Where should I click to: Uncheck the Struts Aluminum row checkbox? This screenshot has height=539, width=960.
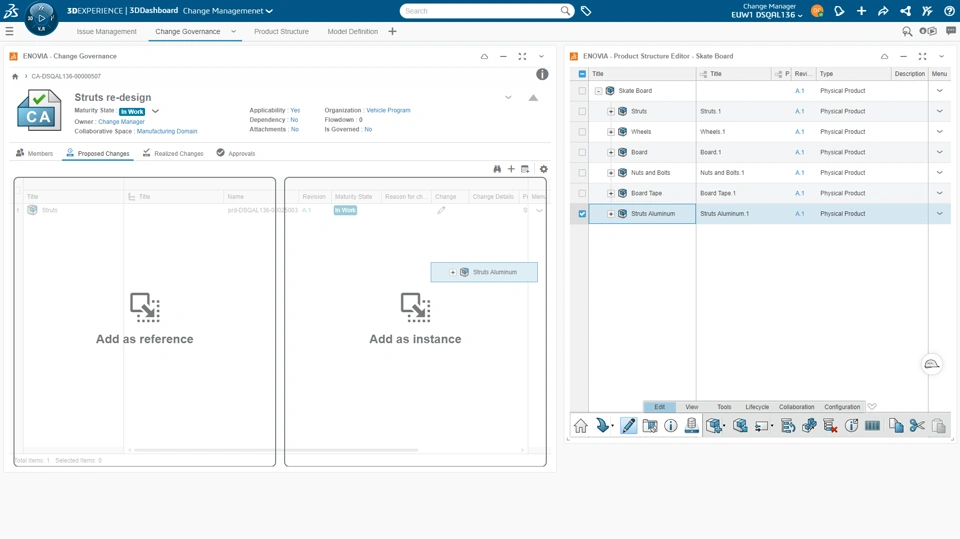coord(582,214)
